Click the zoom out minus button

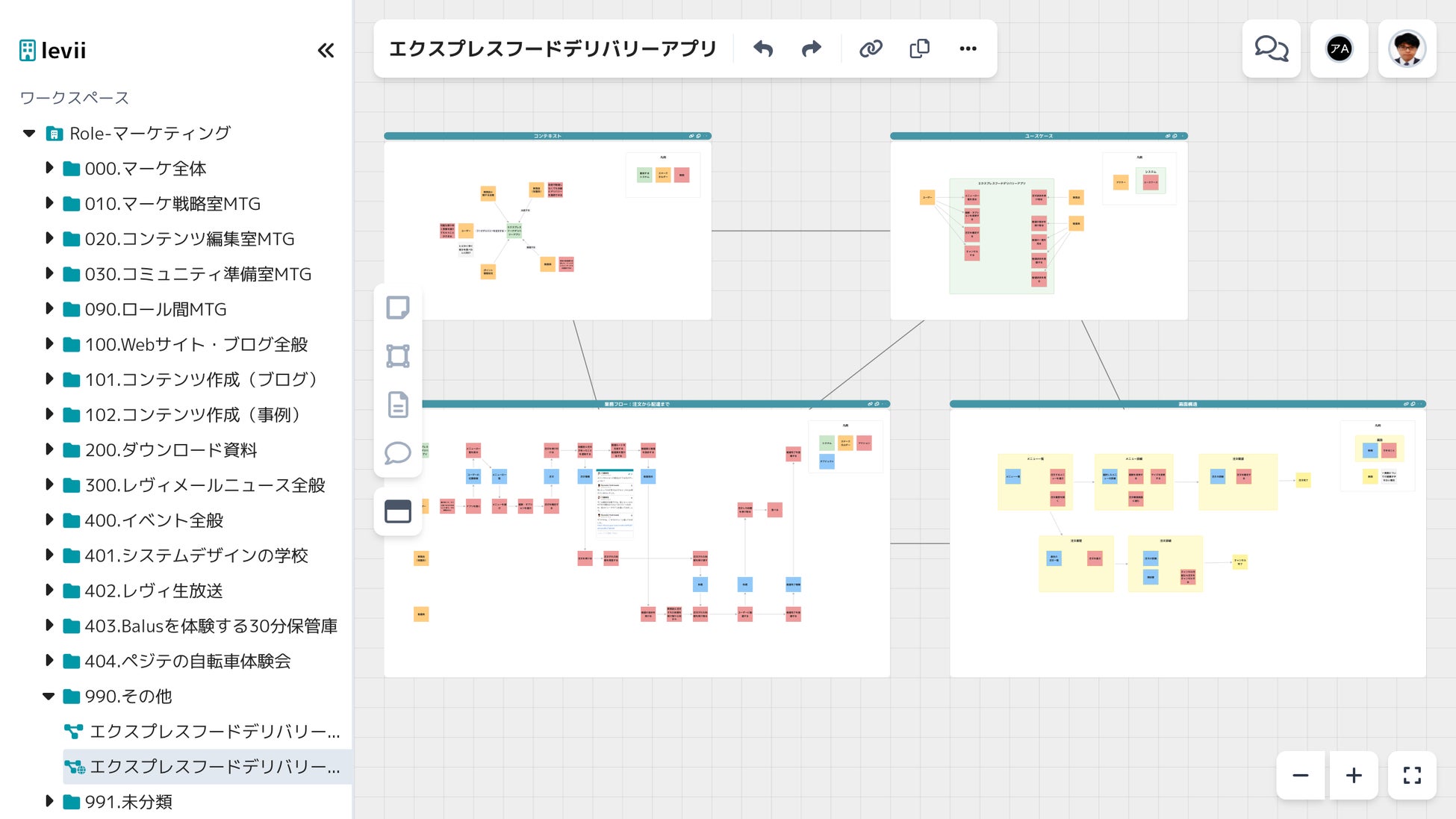pos(1301,776)
